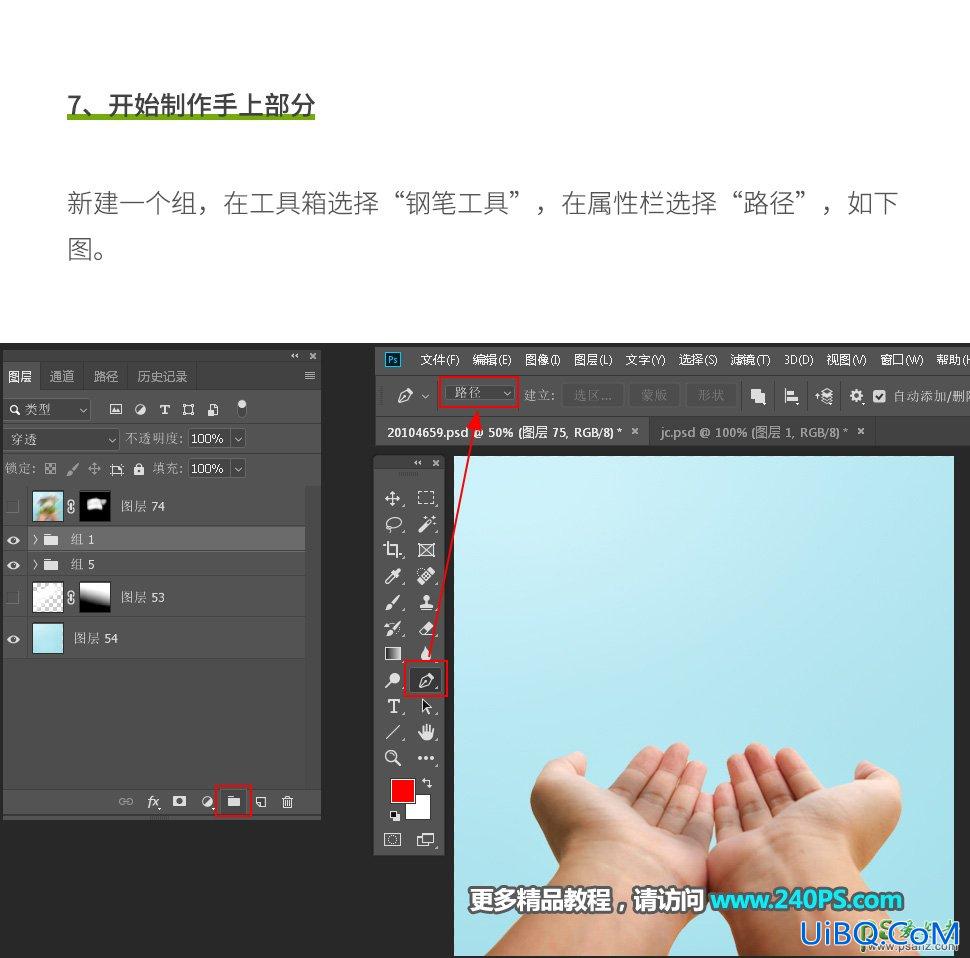This screenshot has width=970, height=958.
Task: Open the 穿透 blend mode dropdown
Action: 61,439
